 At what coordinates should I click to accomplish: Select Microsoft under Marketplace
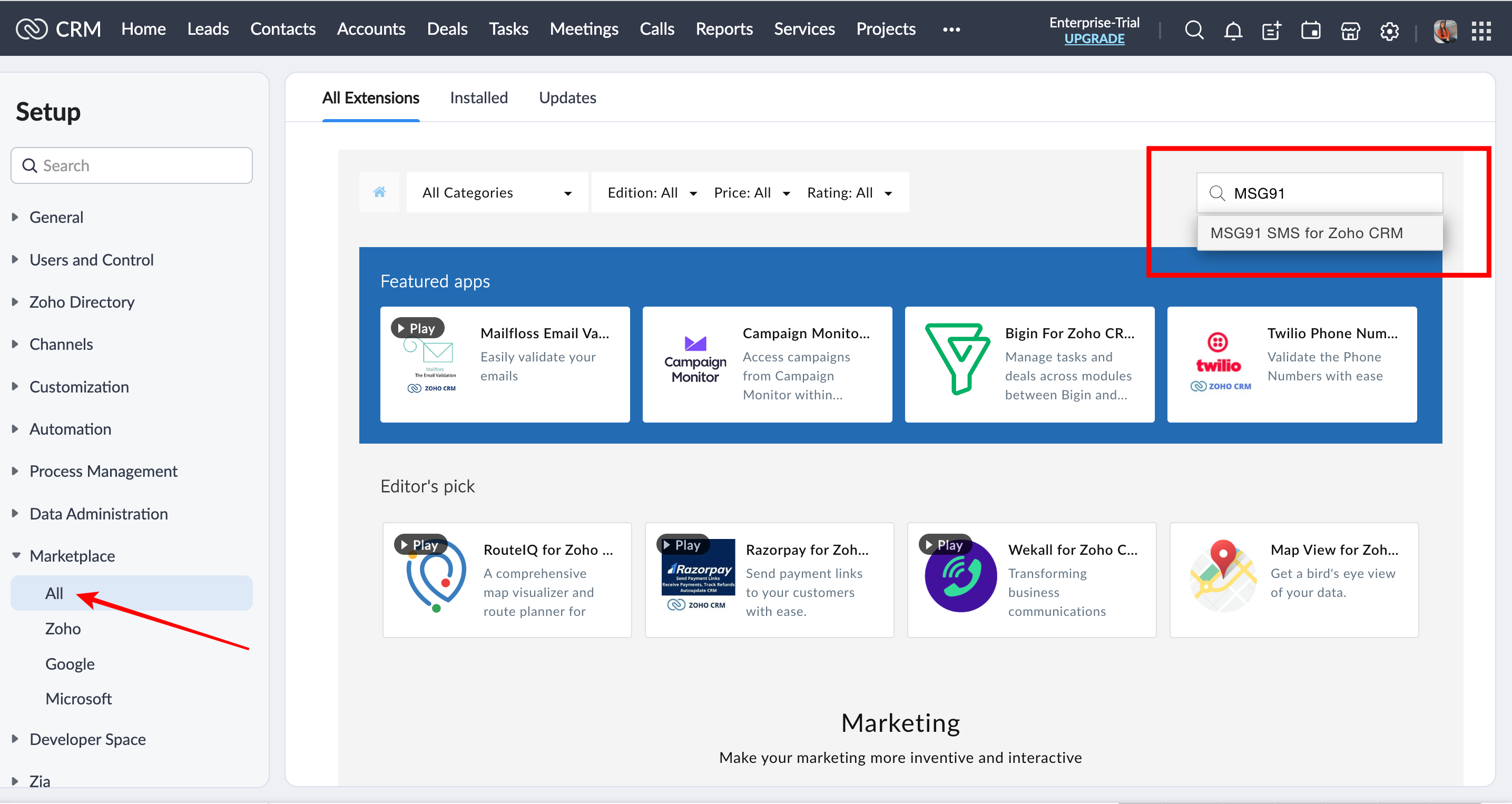[x=78, y=699]
